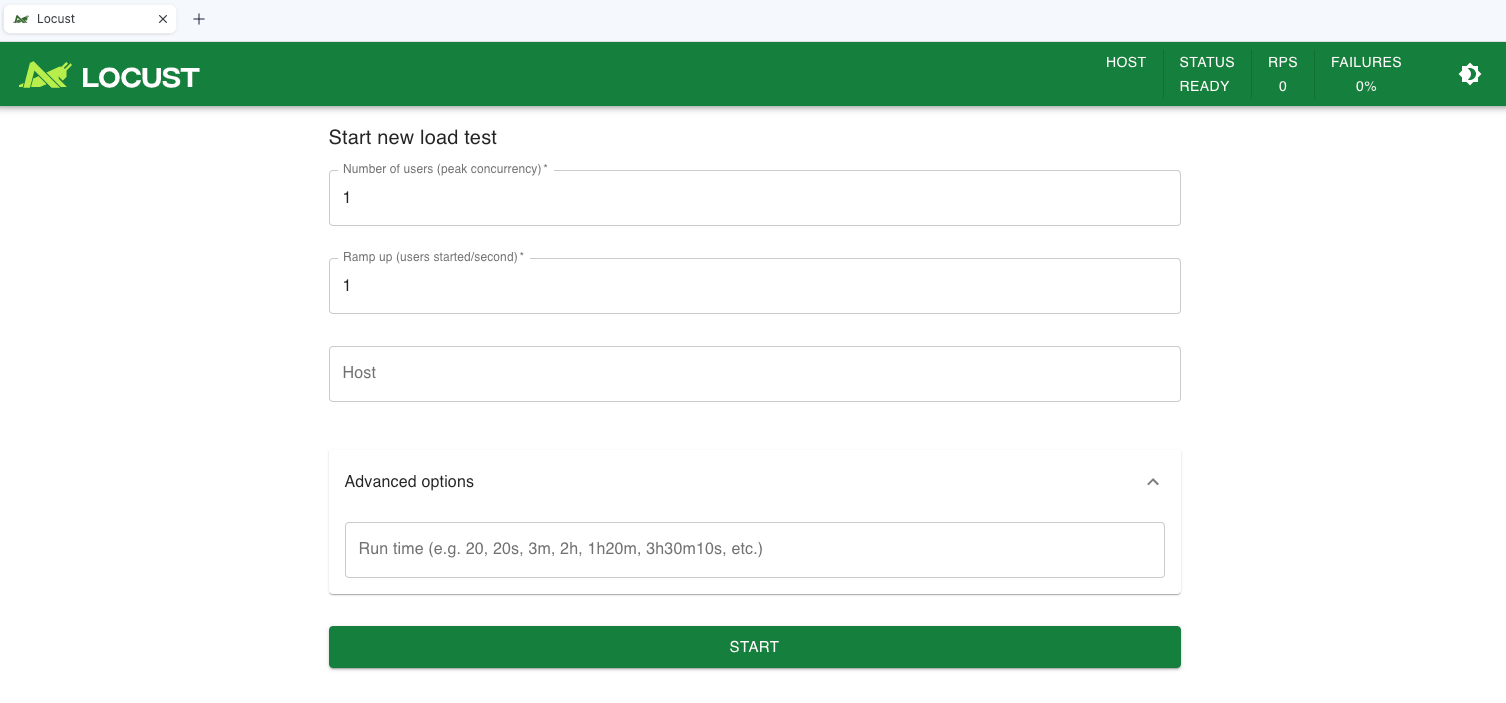Viewport: 1506px width, 703px height.
Task: Select the Locust browser tab
Action: coord(90,19)
